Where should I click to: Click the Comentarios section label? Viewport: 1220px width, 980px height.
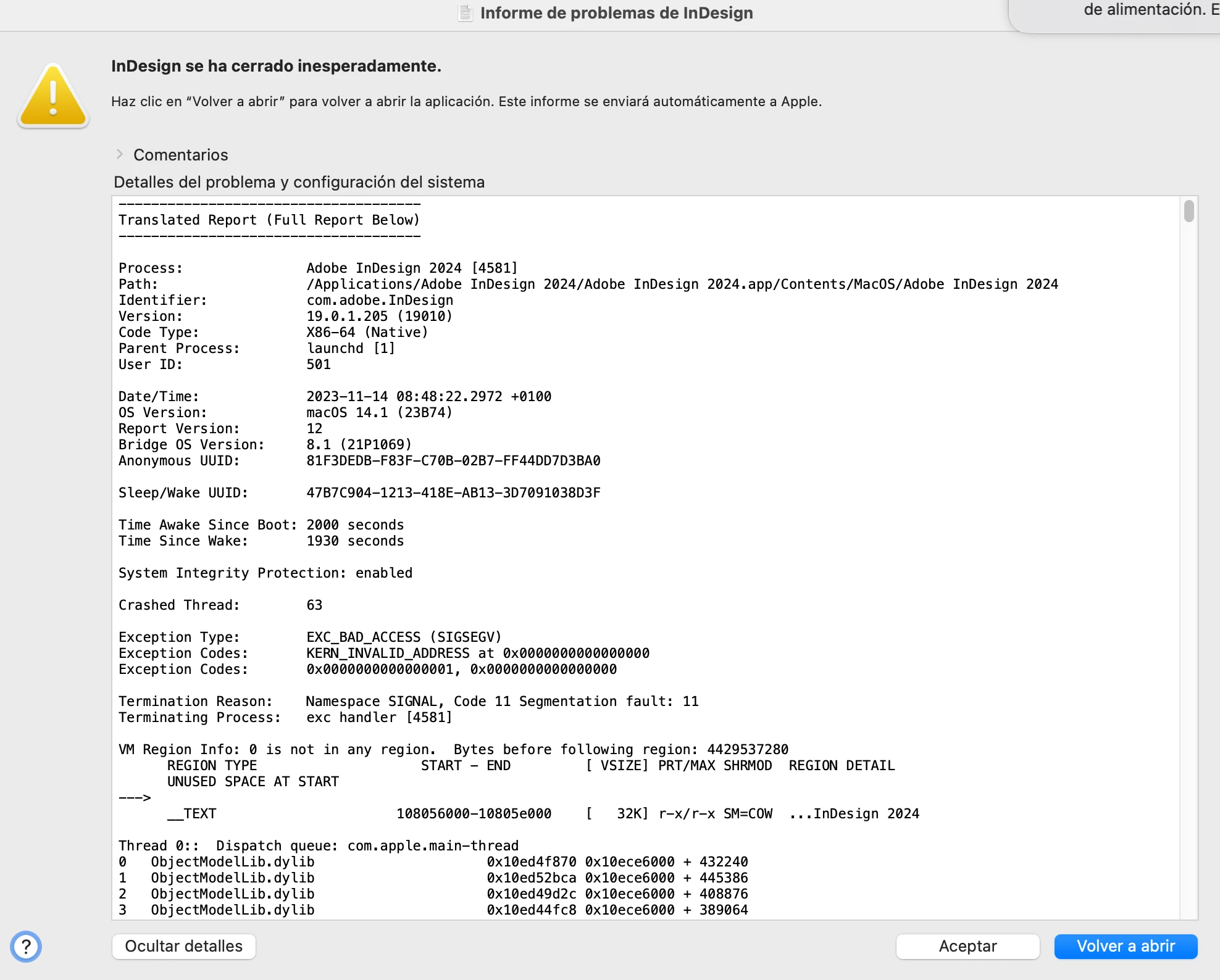tap(180, 155)
